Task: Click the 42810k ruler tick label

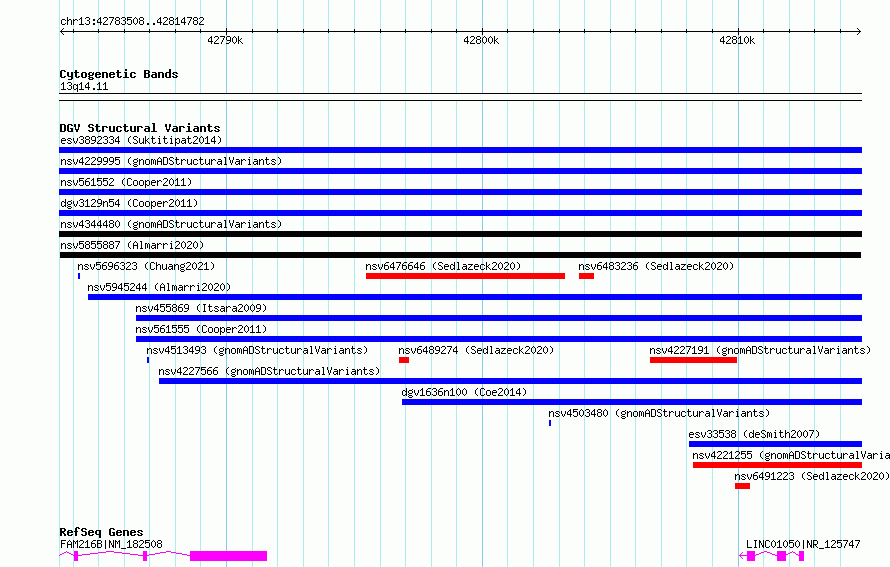Action: [x=737, y=40]
